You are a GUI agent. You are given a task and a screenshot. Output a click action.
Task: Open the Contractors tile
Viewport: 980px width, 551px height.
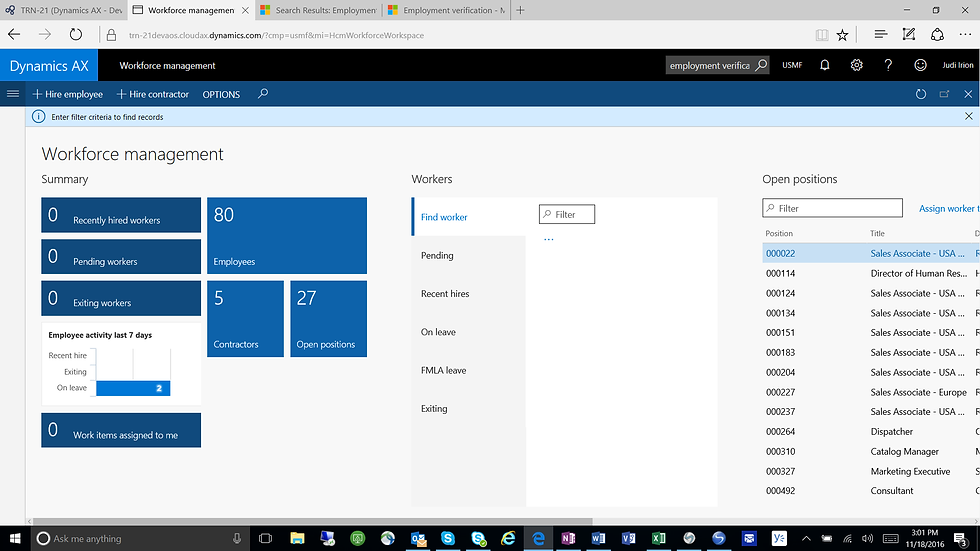(246, 319)
